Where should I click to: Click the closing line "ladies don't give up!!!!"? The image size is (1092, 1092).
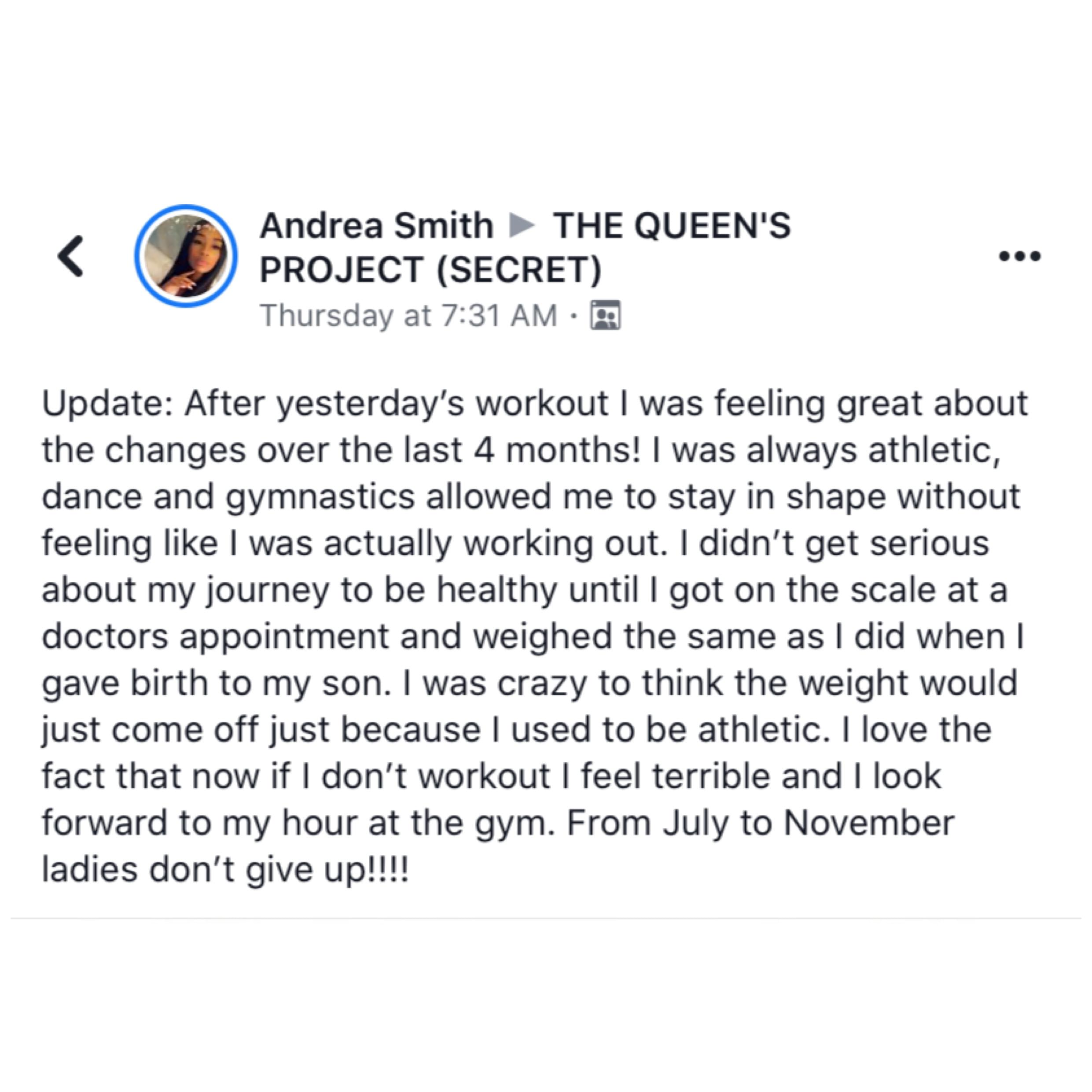pos(225,869)
